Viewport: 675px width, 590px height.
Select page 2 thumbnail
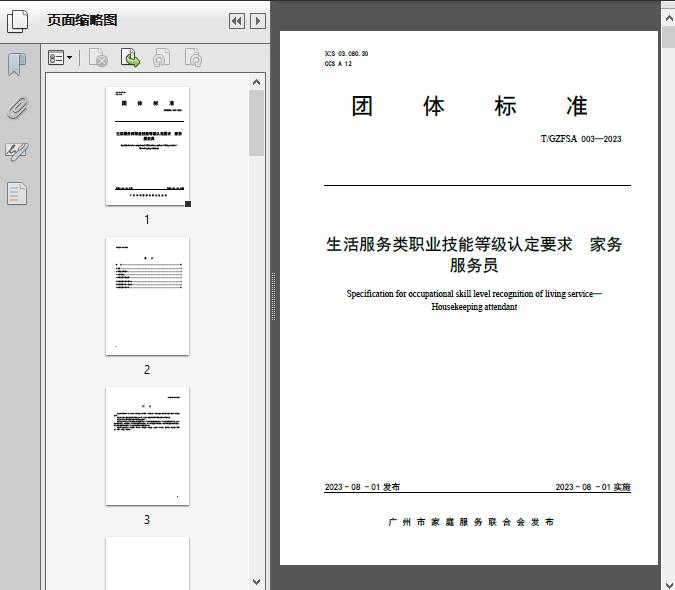(147, 296)
